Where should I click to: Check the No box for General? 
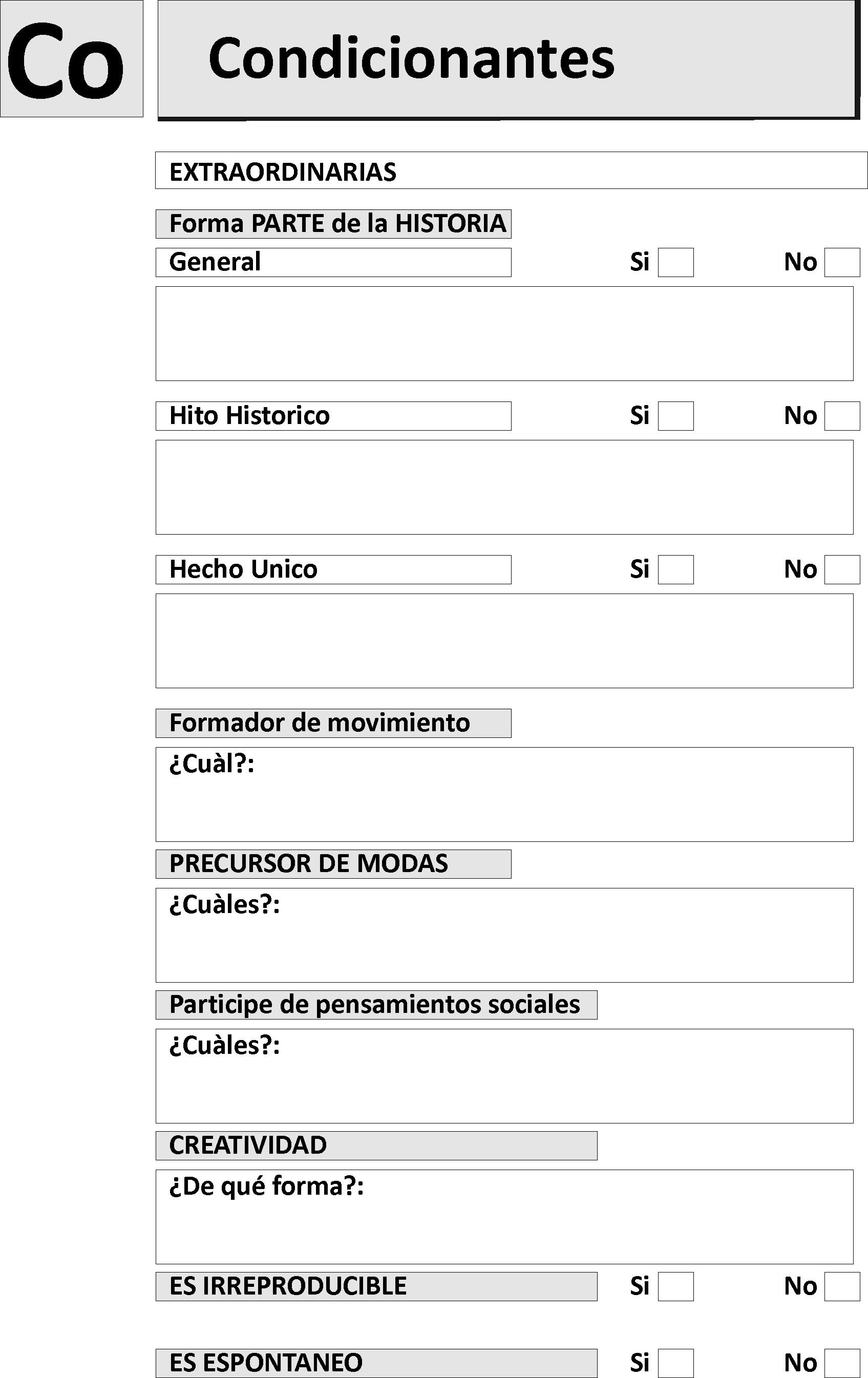[842, 262]
